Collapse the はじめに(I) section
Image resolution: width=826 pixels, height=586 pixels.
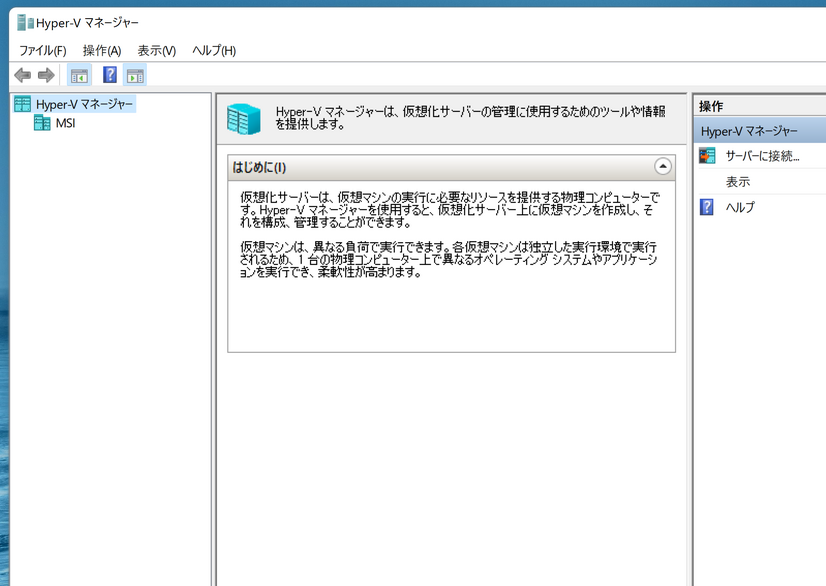coord(663,167)
